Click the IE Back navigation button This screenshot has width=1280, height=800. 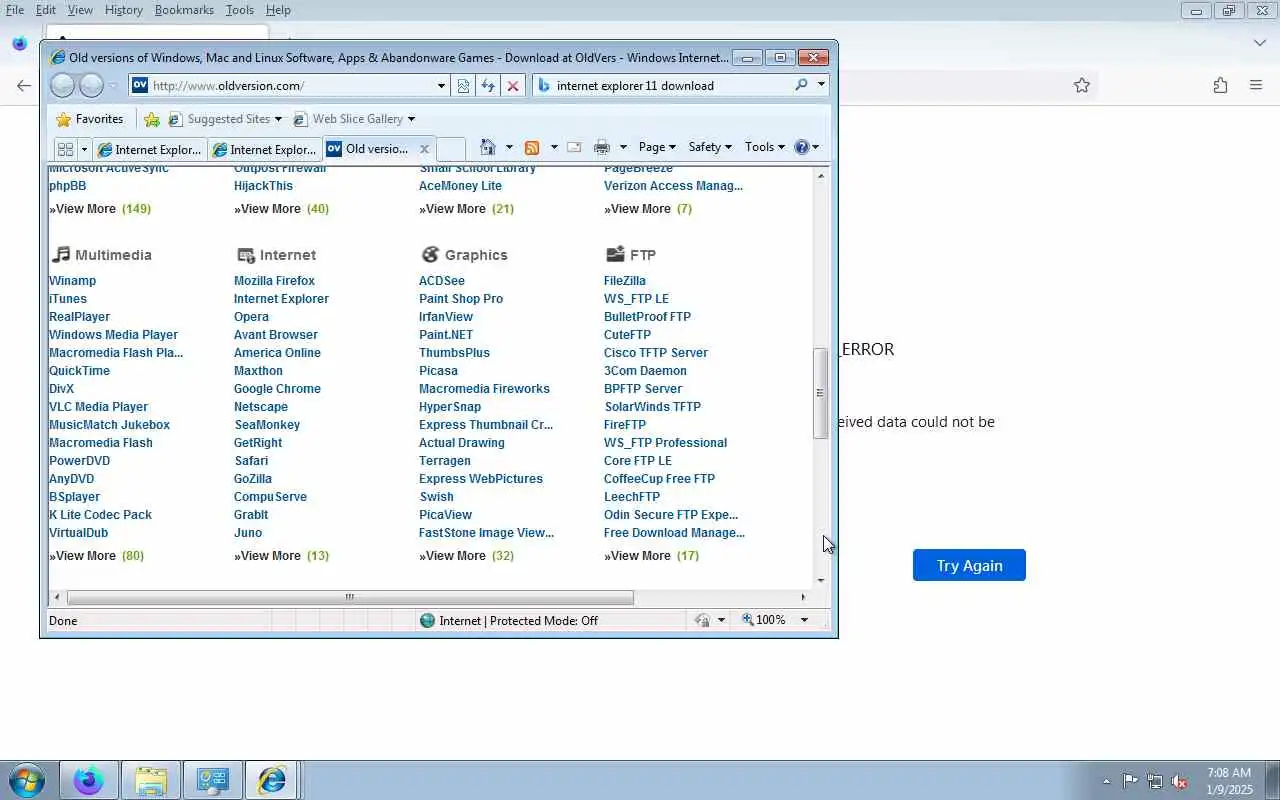[62, 86]
